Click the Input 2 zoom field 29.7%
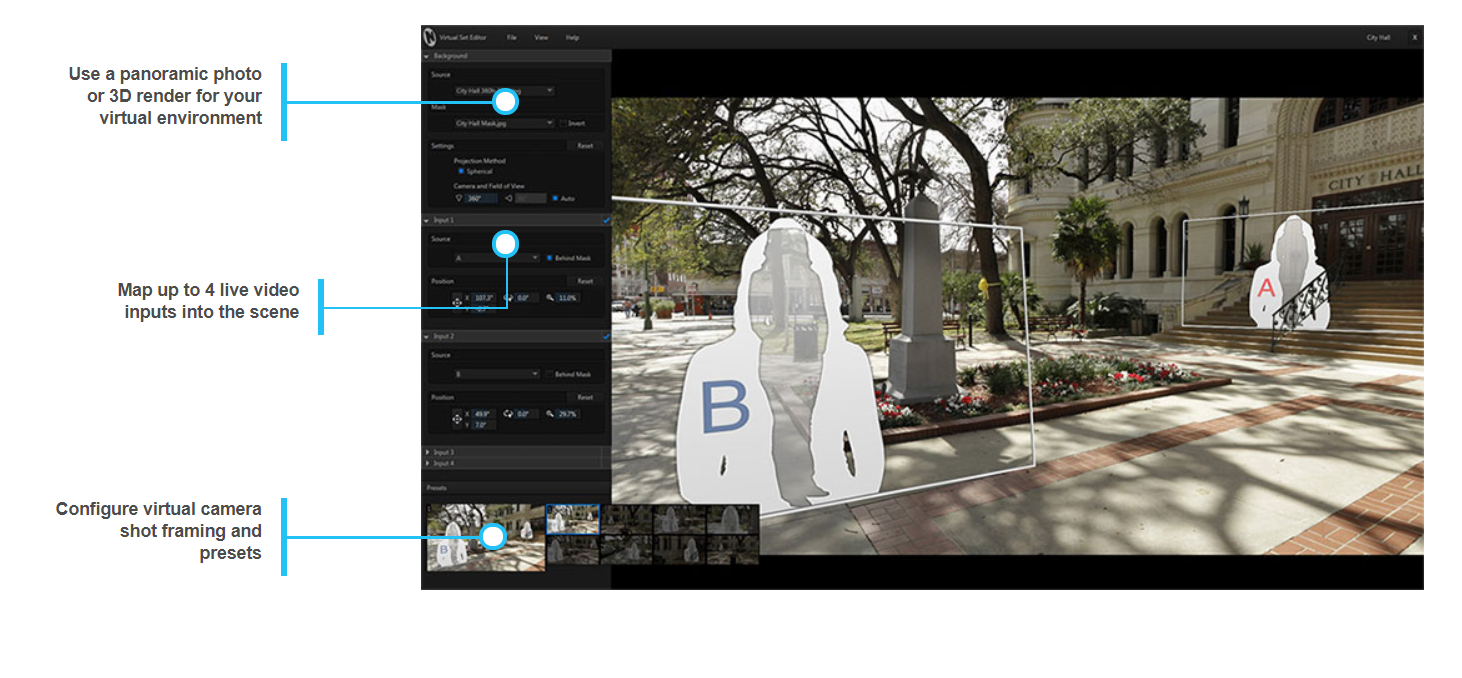Viewport: 1462px width, 678px height. click(x=568, y=414)
